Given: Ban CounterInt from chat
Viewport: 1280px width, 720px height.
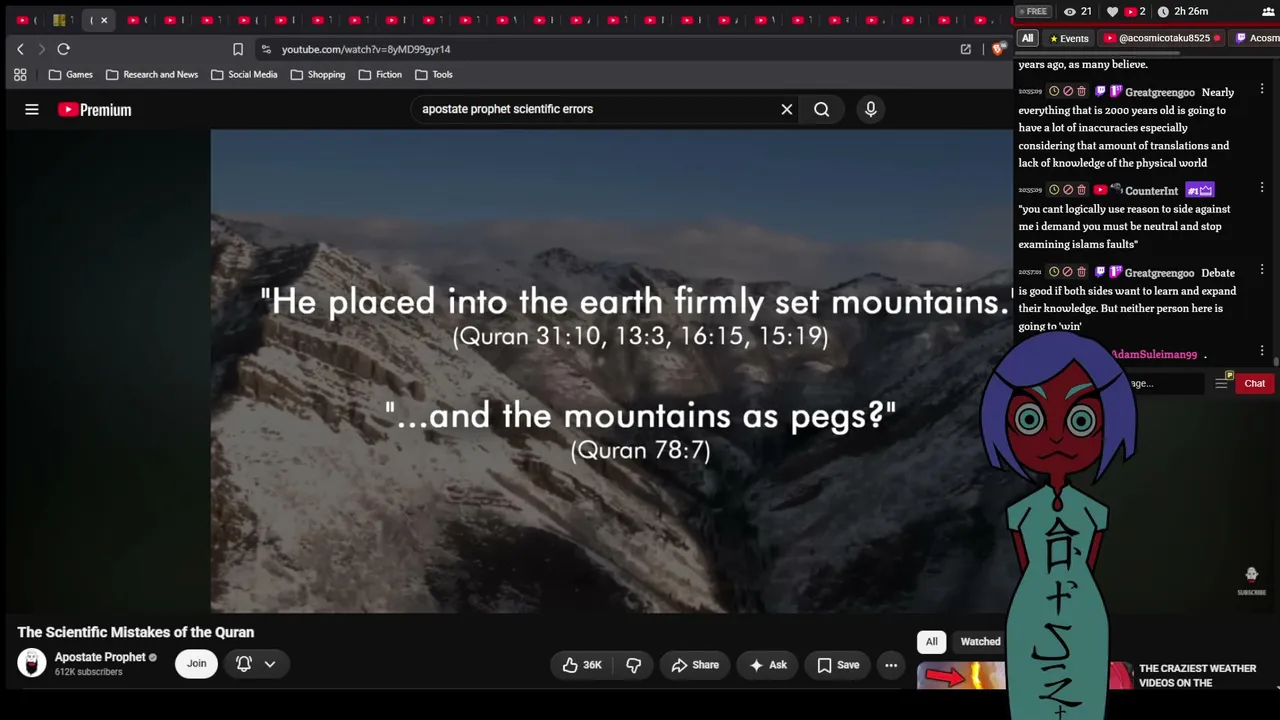Looking at the screenshot, I should [1068, 190].
